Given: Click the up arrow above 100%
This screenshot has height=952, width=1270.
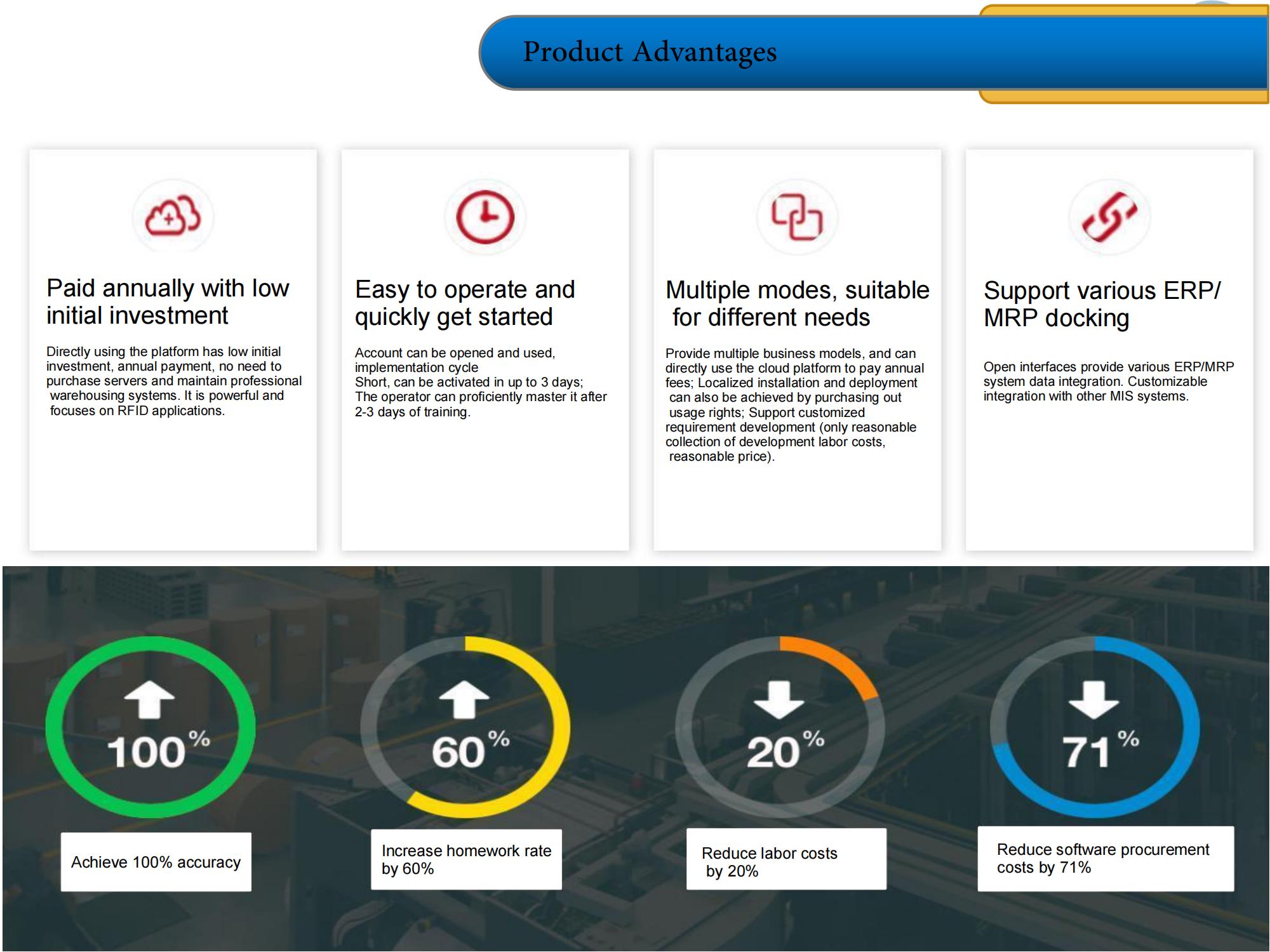Looking at the screenshot, I should pos(150,699).
